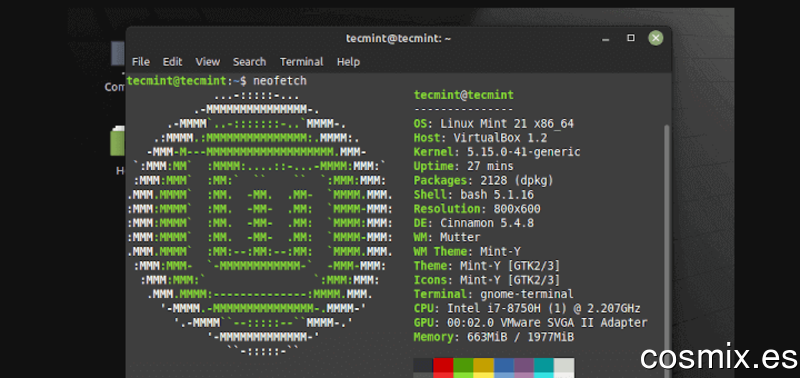The width and height of the screenshot is (800, 378).
Task: Click the 'Icons: Mint-Y [GTK2/3]' line
Action: click(487, 280)
